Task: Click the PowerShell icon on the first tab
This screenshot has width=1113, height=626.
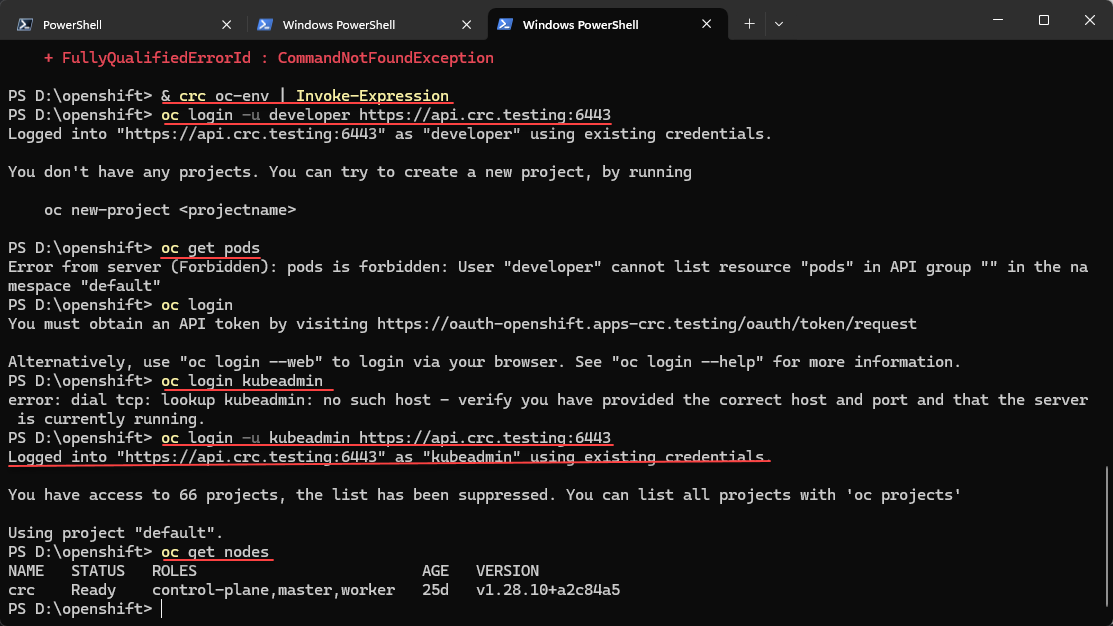Action: click(x=24, y=24)
